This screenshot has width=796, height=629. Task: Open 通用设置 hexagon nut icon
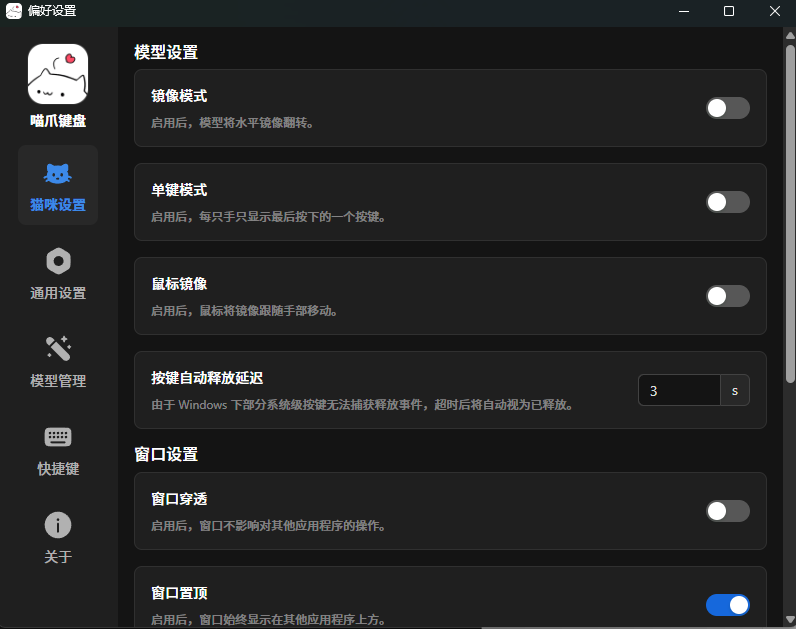click(x=58, y=261)
